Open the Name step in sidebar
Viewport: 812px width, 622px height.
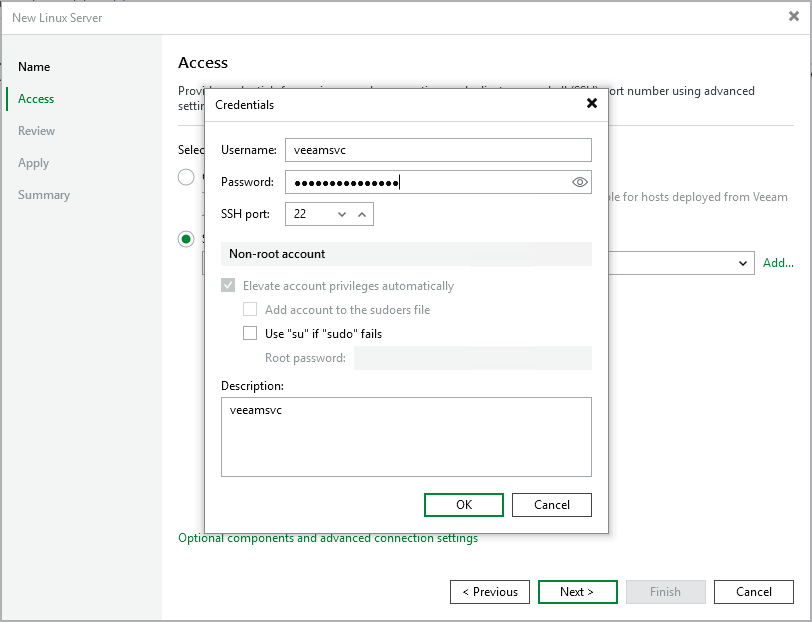[34, 67]
